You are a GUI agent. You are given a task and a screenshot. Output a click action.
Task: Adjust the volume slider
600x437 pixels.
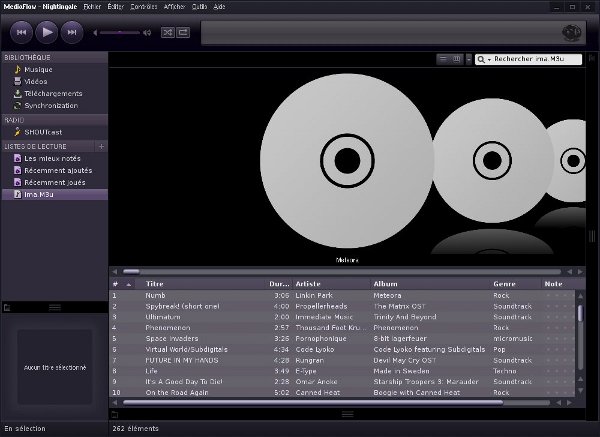[118, 33]
